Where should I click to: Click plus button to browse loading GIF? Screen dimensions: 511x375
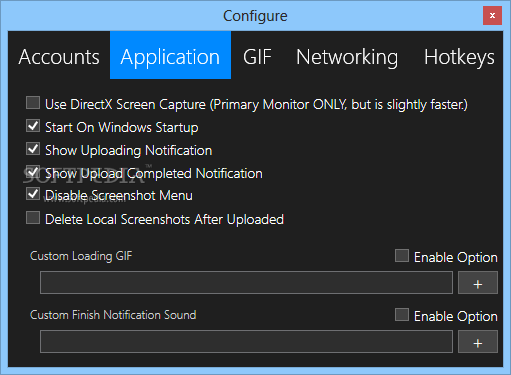[478, 283]
